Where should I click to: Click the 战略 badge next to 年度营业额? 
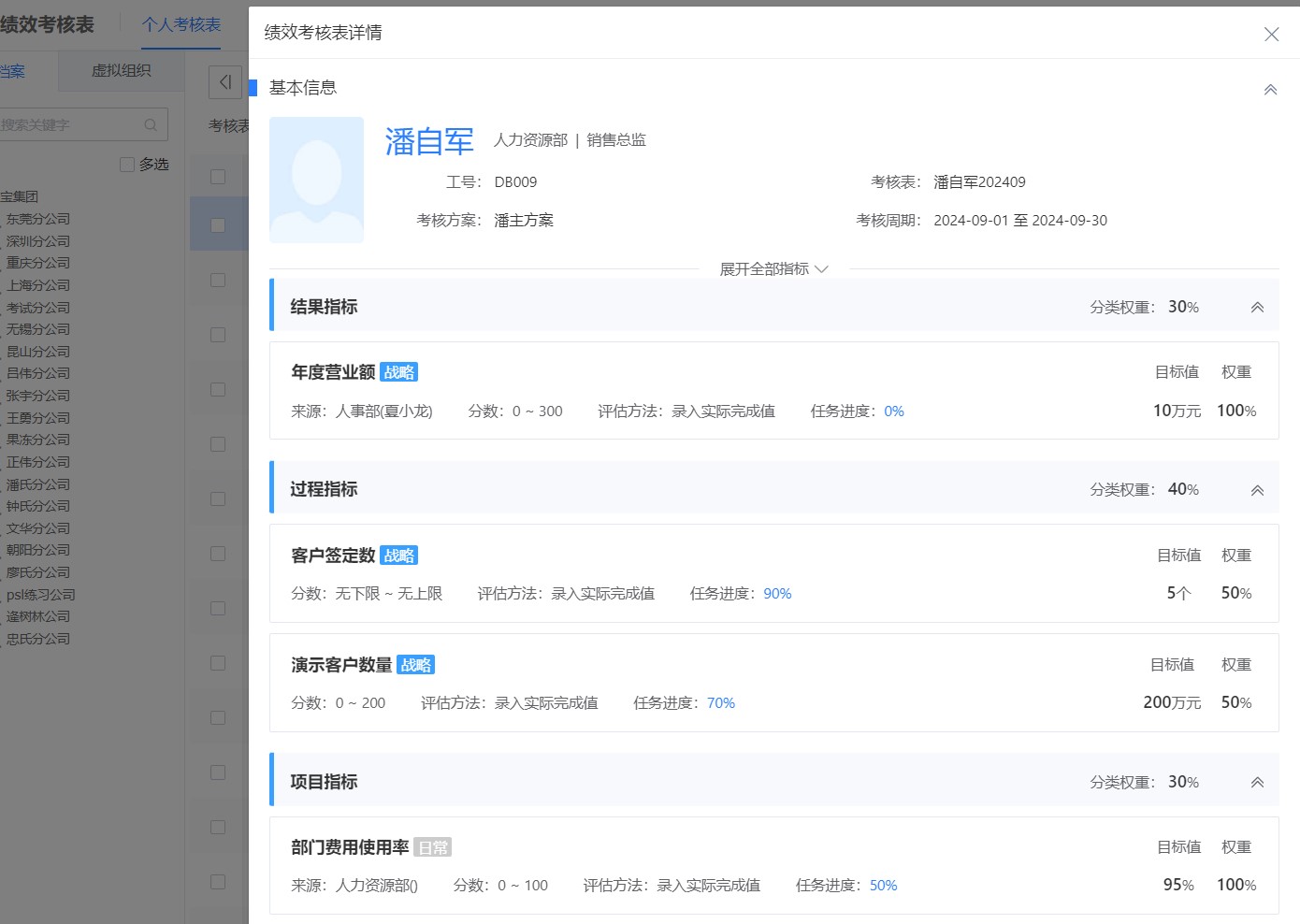pos(399,371)
